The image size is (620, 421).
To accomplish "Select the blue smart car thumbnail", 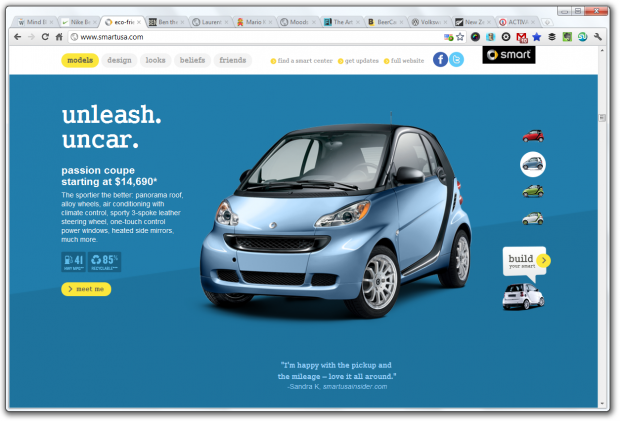I will 533,164.
